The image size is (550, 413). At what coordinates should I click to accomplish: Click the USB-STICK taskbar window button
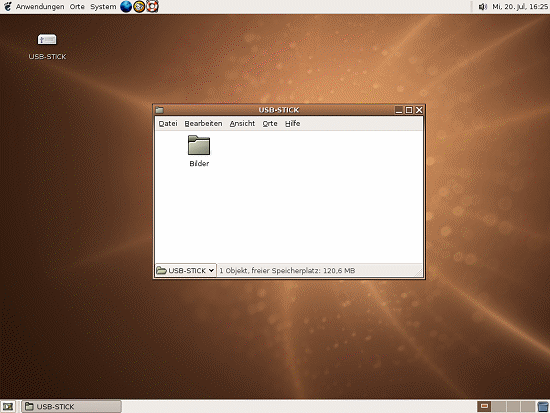[x=72, y=407]
